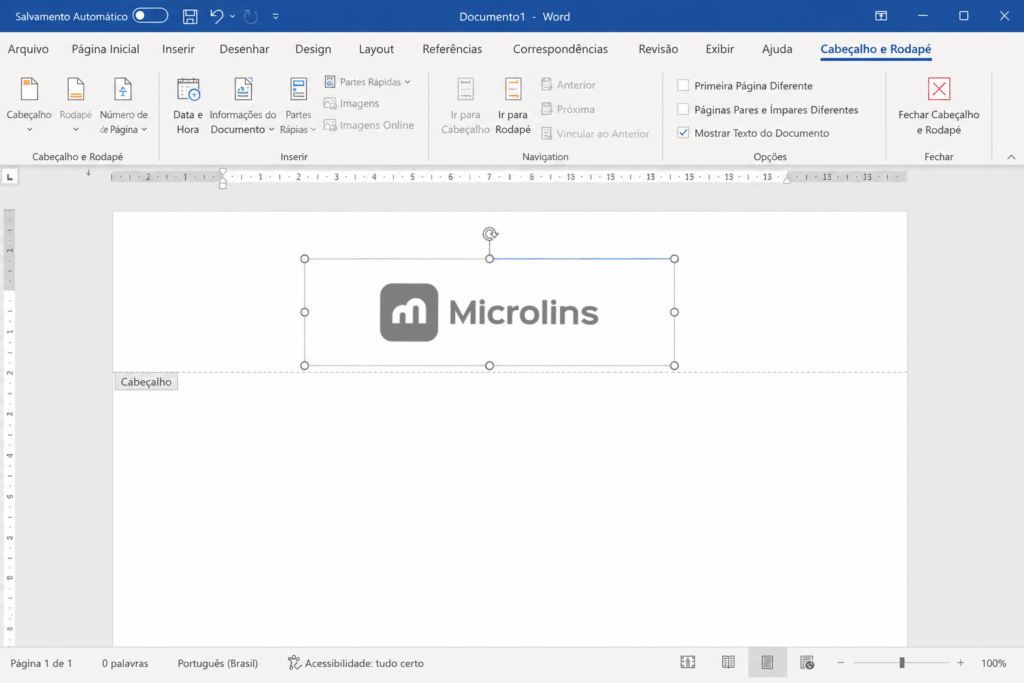Switch to Página Inicial tab
The width and height of the screenshot is (1024, 683).
pyautogui.click(x=105, y=49)
